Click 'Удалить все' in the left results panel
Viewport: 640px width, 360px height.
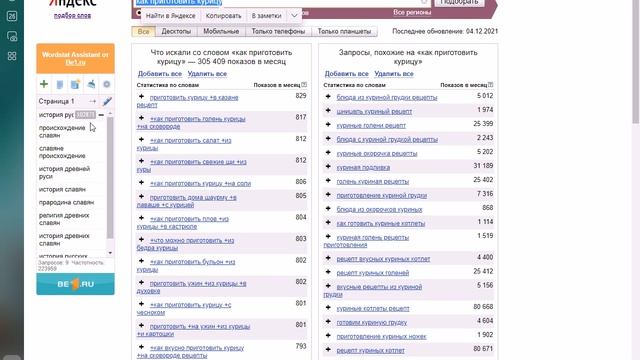click(207, 74)
